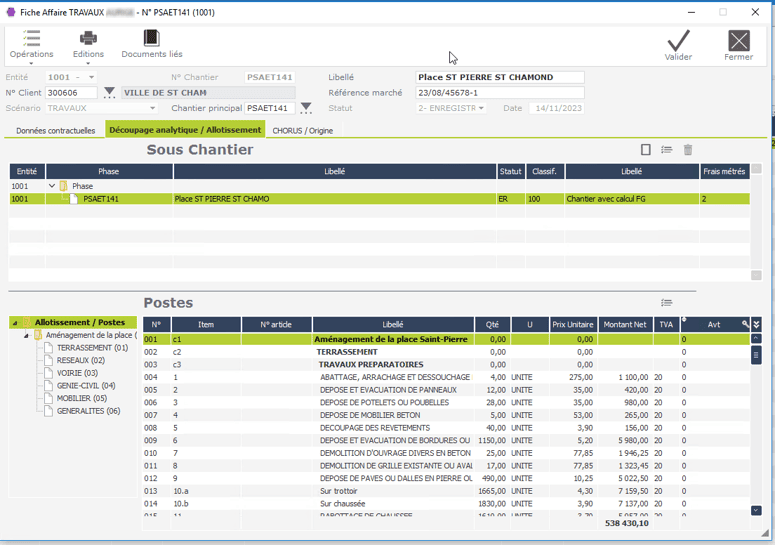Switch to CHORUS / Origine tab

(x=302, y=130)
